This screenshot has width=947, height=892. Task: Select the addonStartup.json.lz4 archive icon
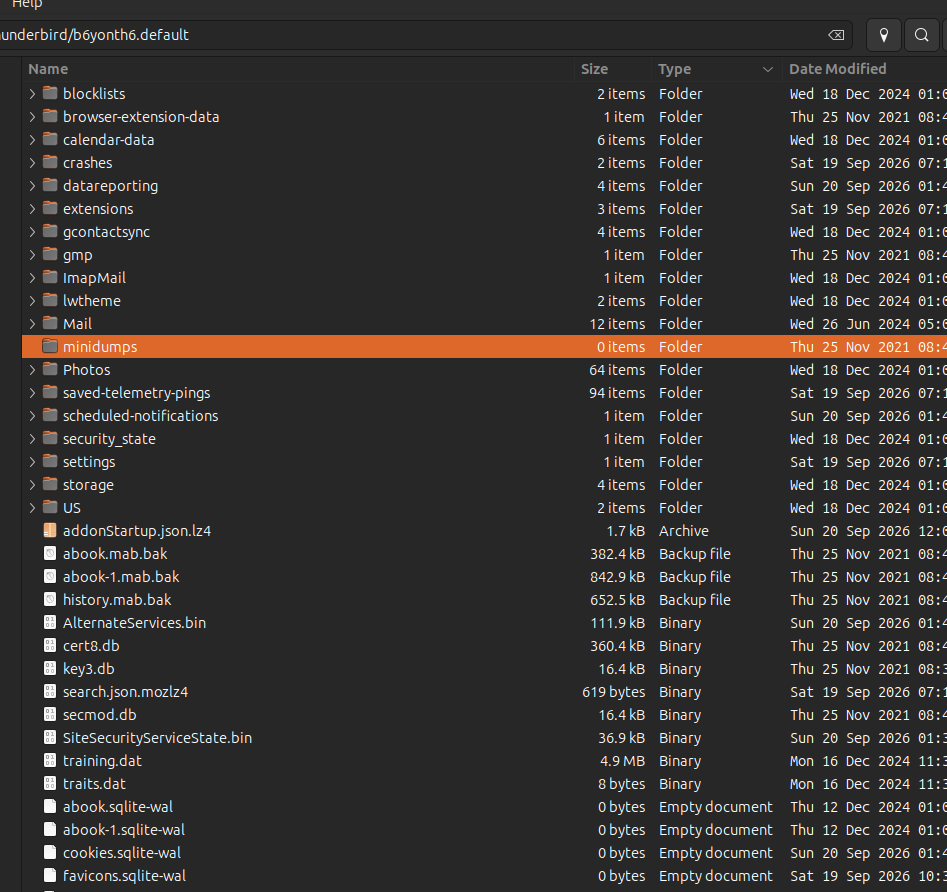(x=50, y=530)
